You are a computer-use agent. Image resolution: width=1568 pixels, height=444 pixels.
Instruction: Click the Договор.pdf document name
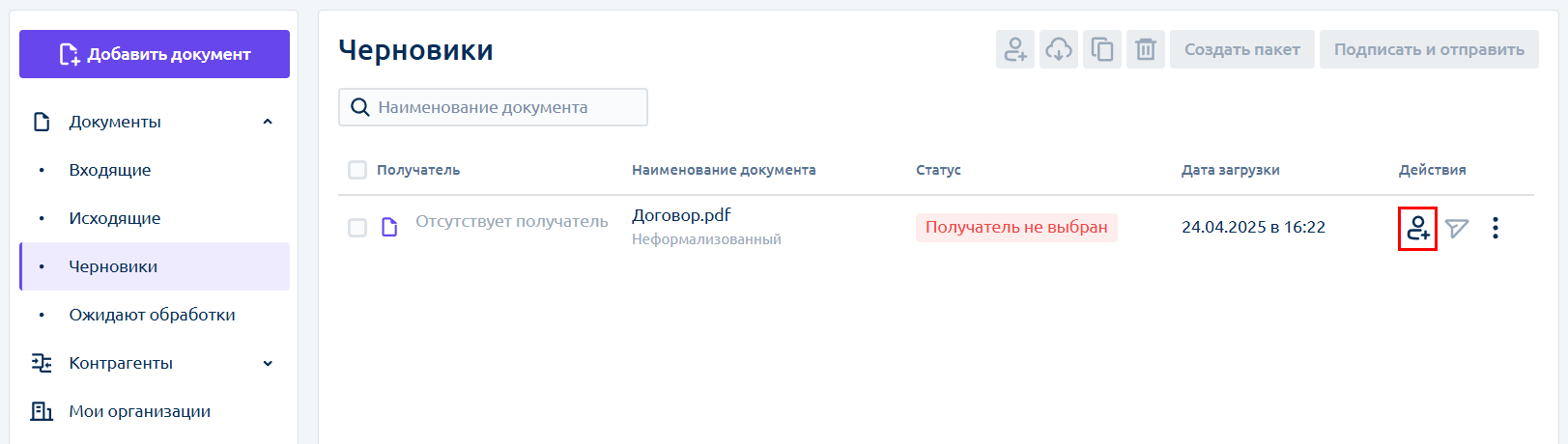pos(681,215)
